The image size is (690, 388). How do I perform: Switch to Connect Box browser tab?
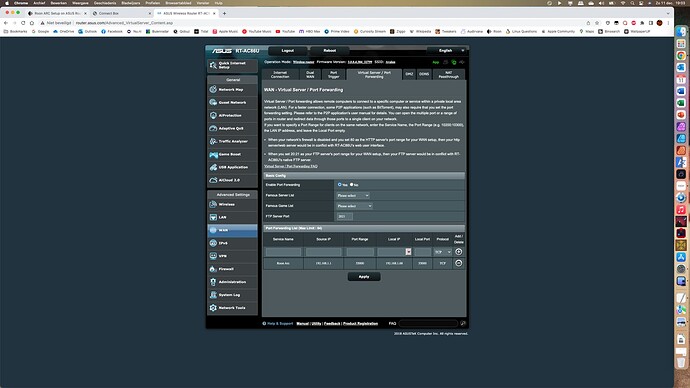(120, 13)
